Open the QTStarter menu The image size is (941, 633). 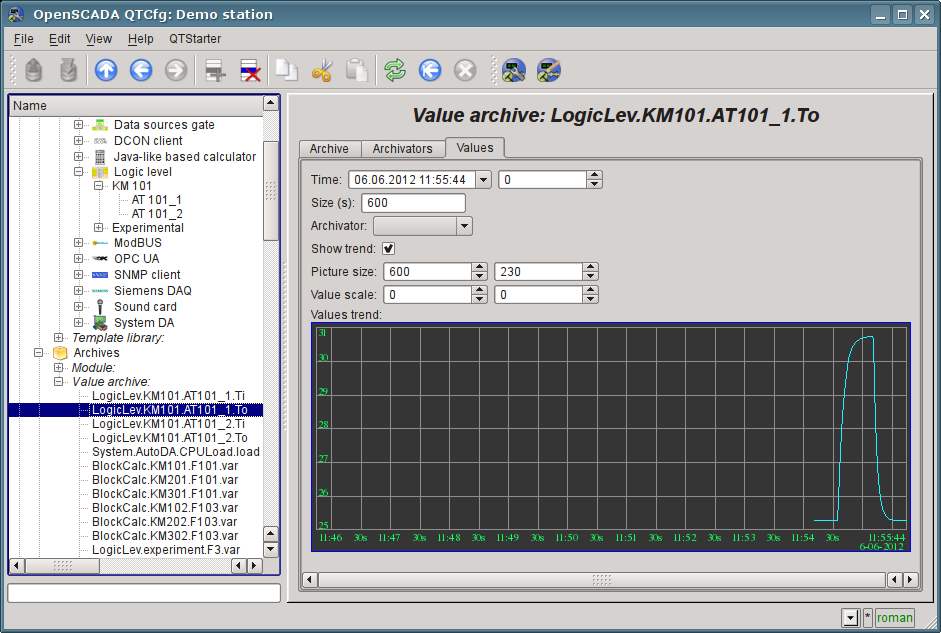coord(195,39)
